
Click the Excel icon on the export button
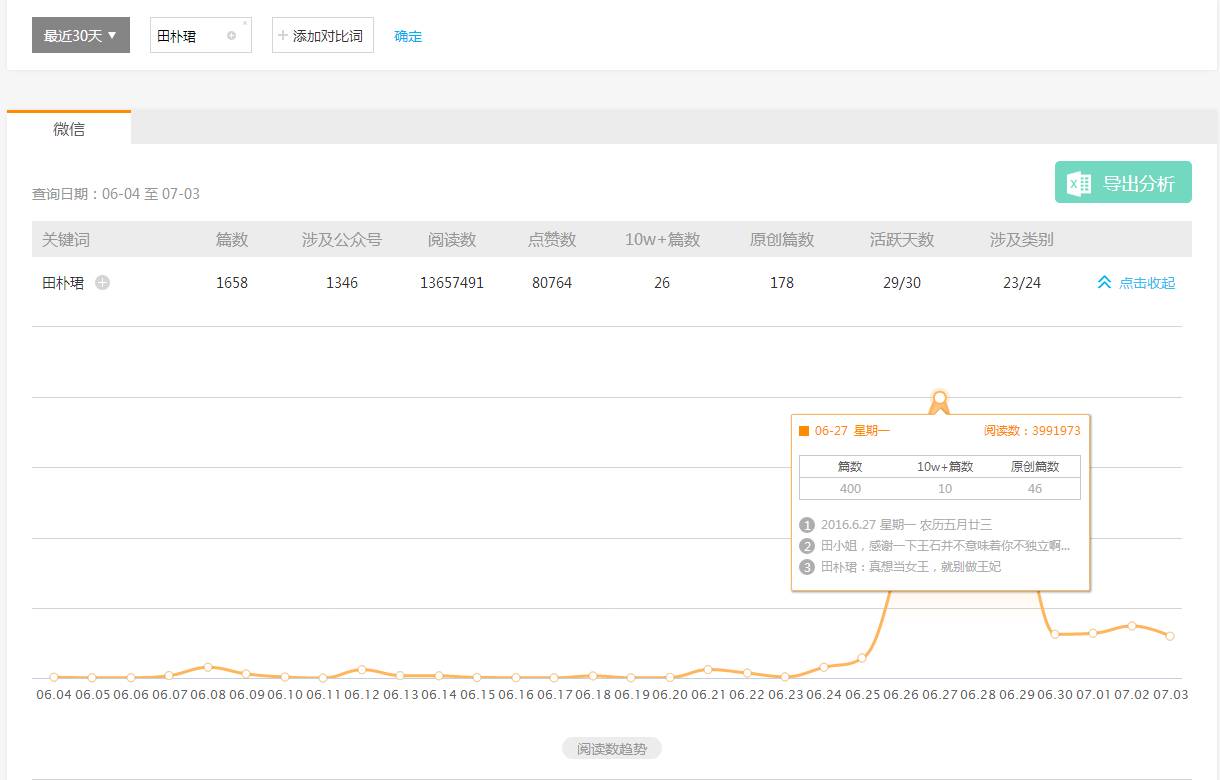(1079, 183)
